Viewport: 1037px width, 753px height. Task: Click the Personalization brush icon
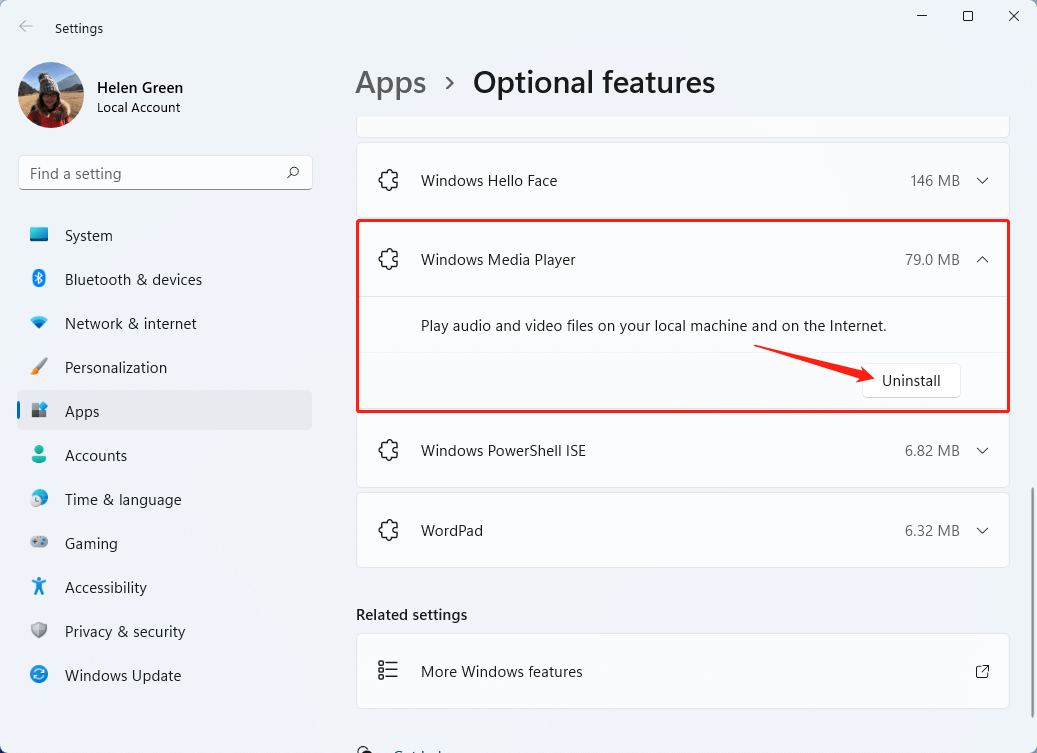click(x=39, y=366)
